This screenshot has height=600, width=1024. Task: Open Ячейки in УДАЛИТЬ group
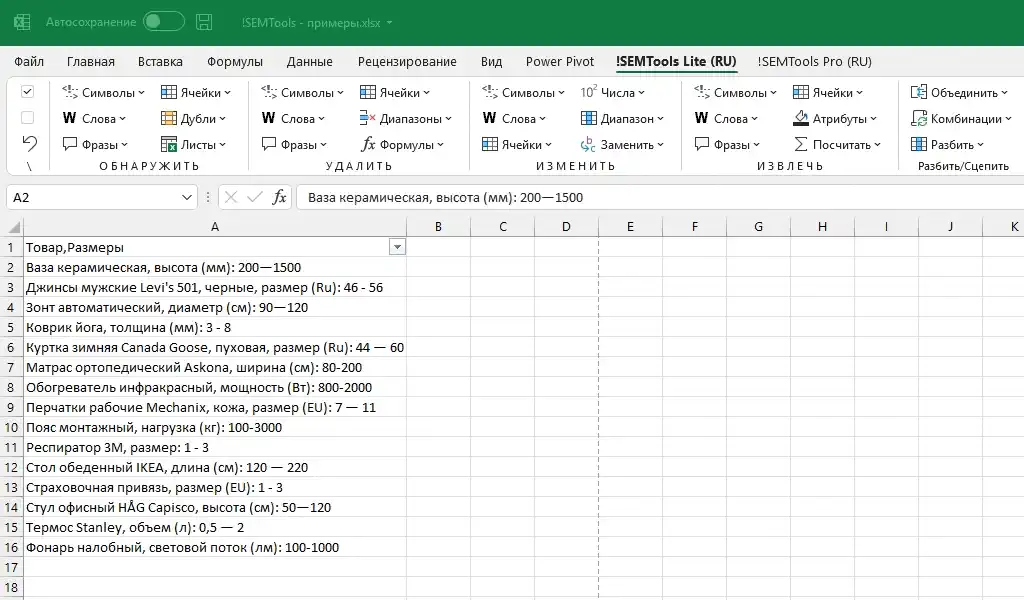(x=394, y=93)
